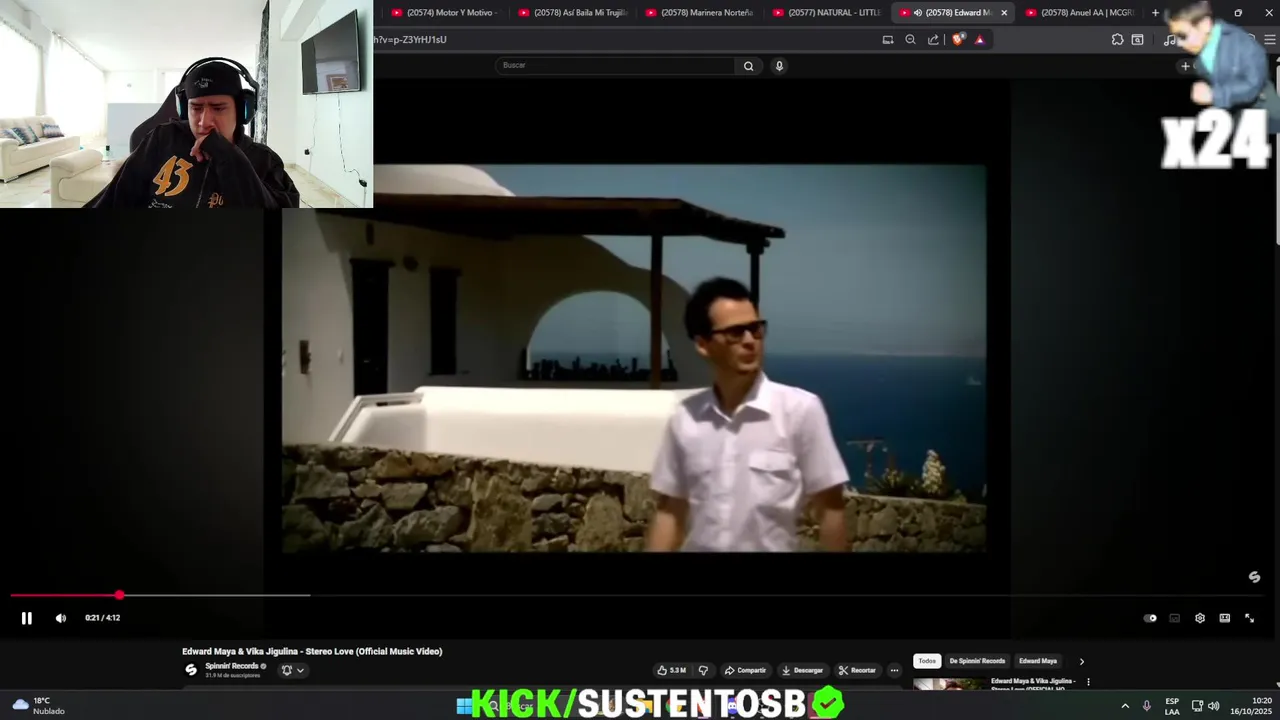Share page via address bar share icon
Viewport: 1280px width, 720px height.
(x=933, y=40)
